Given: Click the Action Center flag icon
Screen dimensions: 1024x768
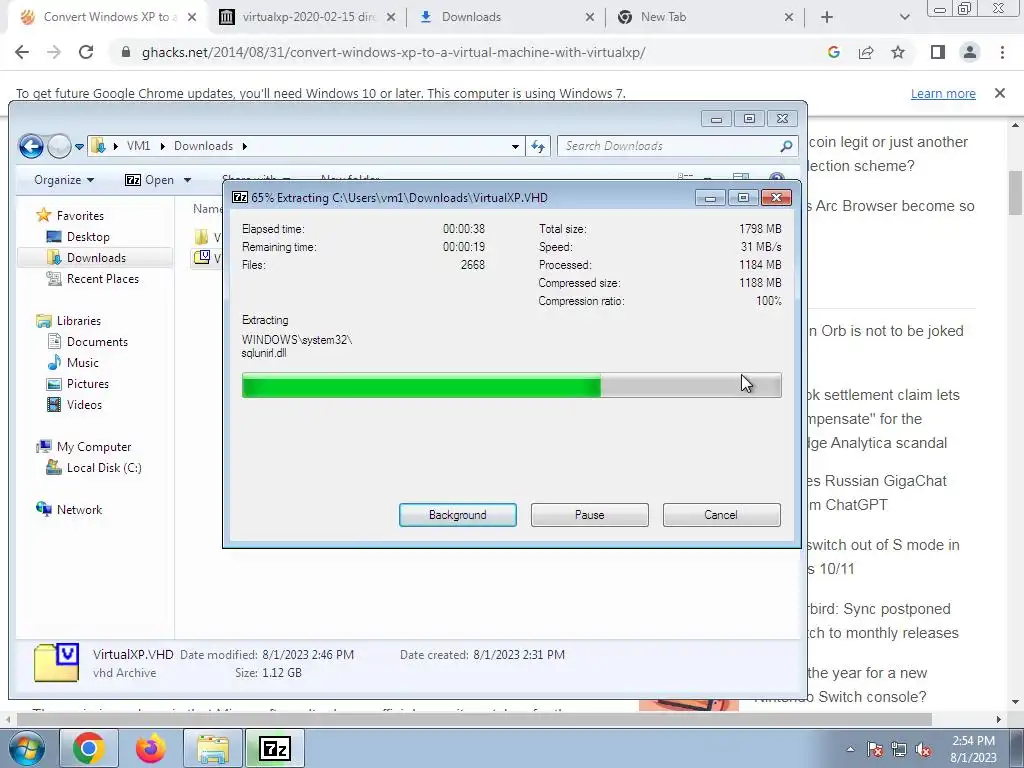Looking at the screenshot, I should [x=875, y=749].
